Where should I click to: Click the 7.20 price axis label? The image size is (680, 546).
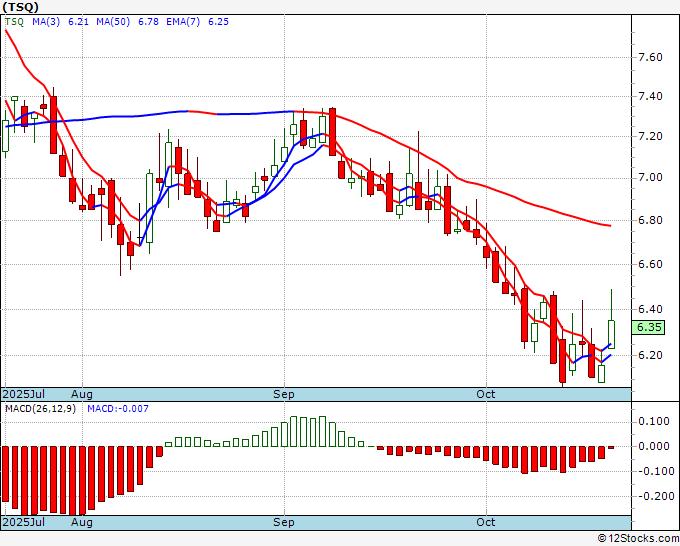tap(650, 136)
